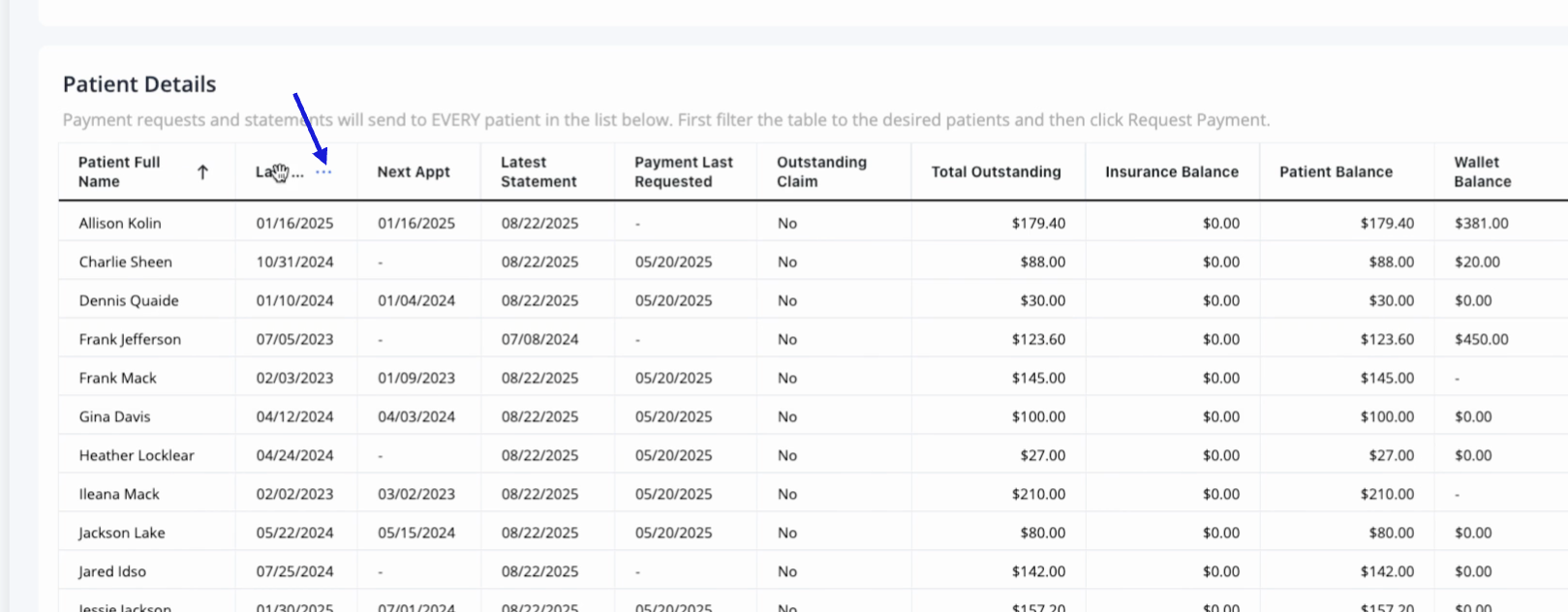Open the three-dot column options menu
Viewport: 1568px width, 612px height.
pos(323,172)
